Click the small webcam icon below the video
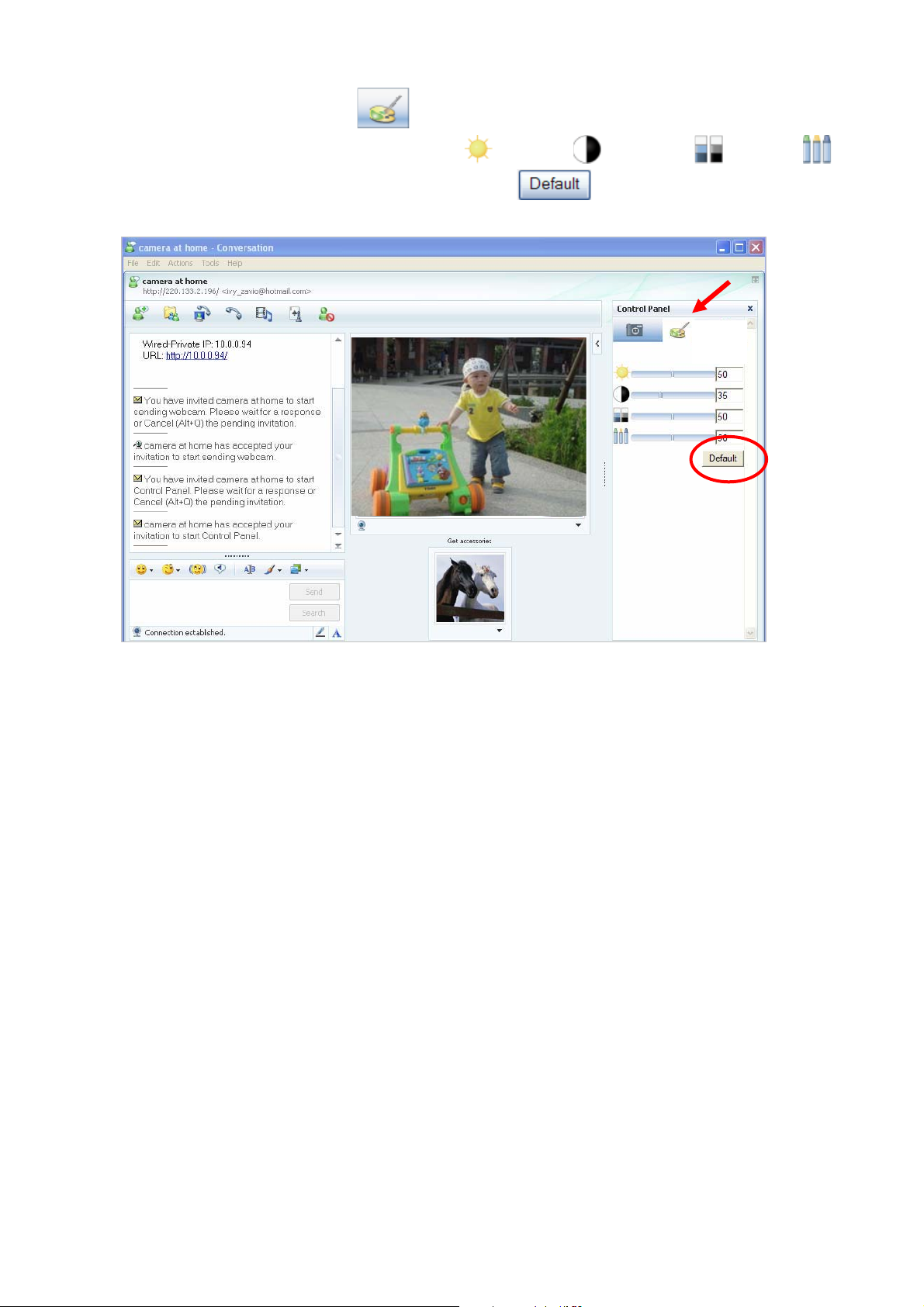This screenshot has width=924, height=1307. click(x=362, y=525)
